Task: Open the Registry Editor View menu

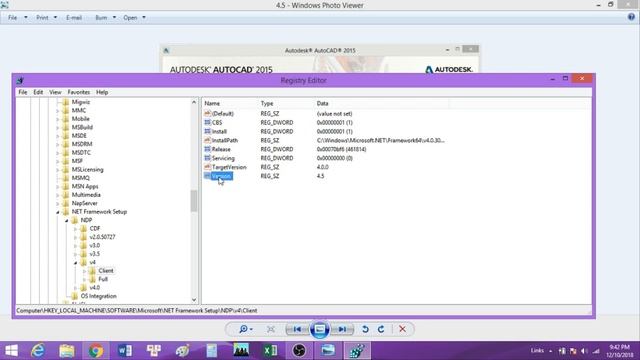Action: point(55,92)
